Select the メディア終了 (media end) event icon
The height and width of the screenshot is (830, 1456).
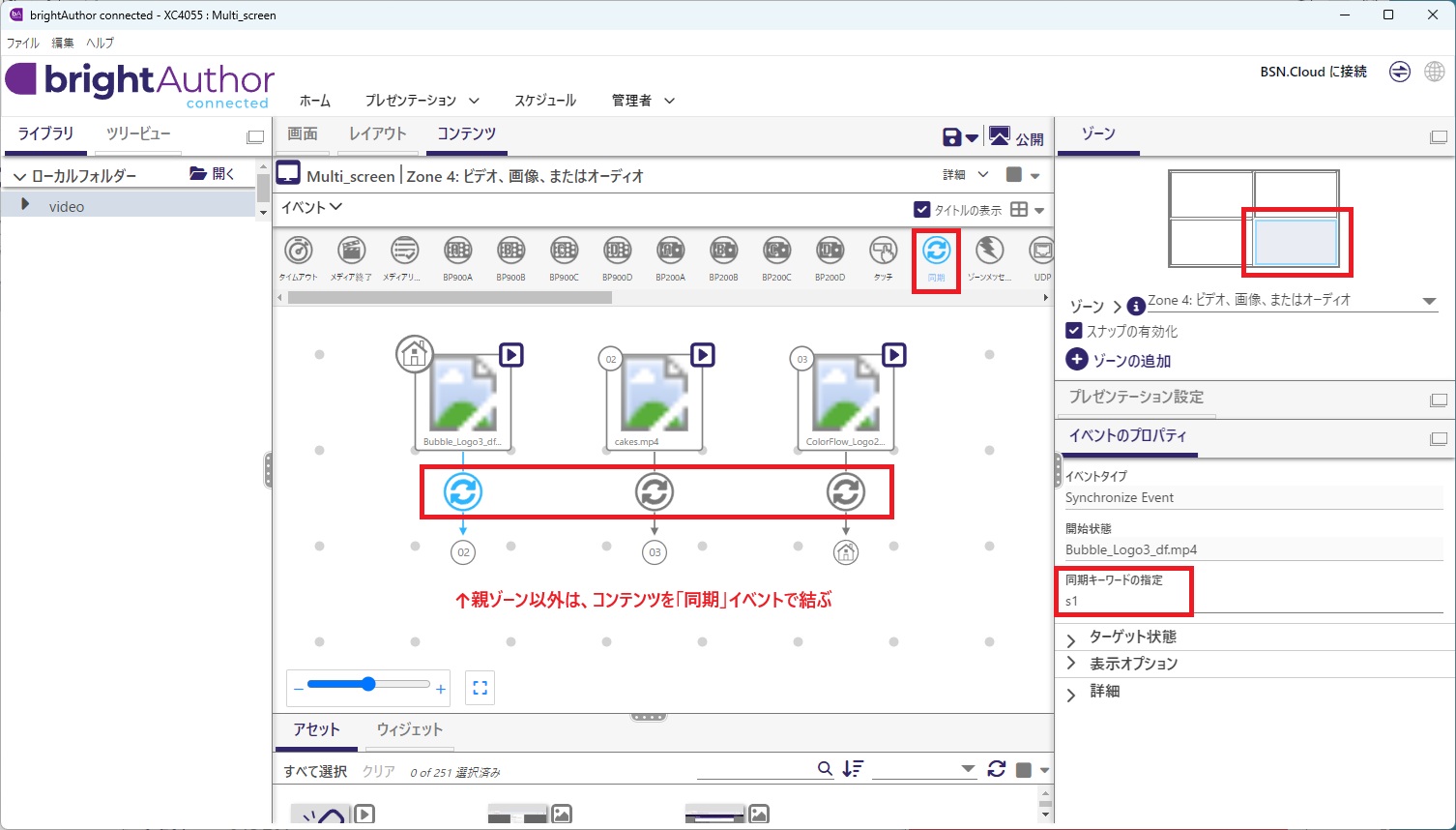[351, 251]
